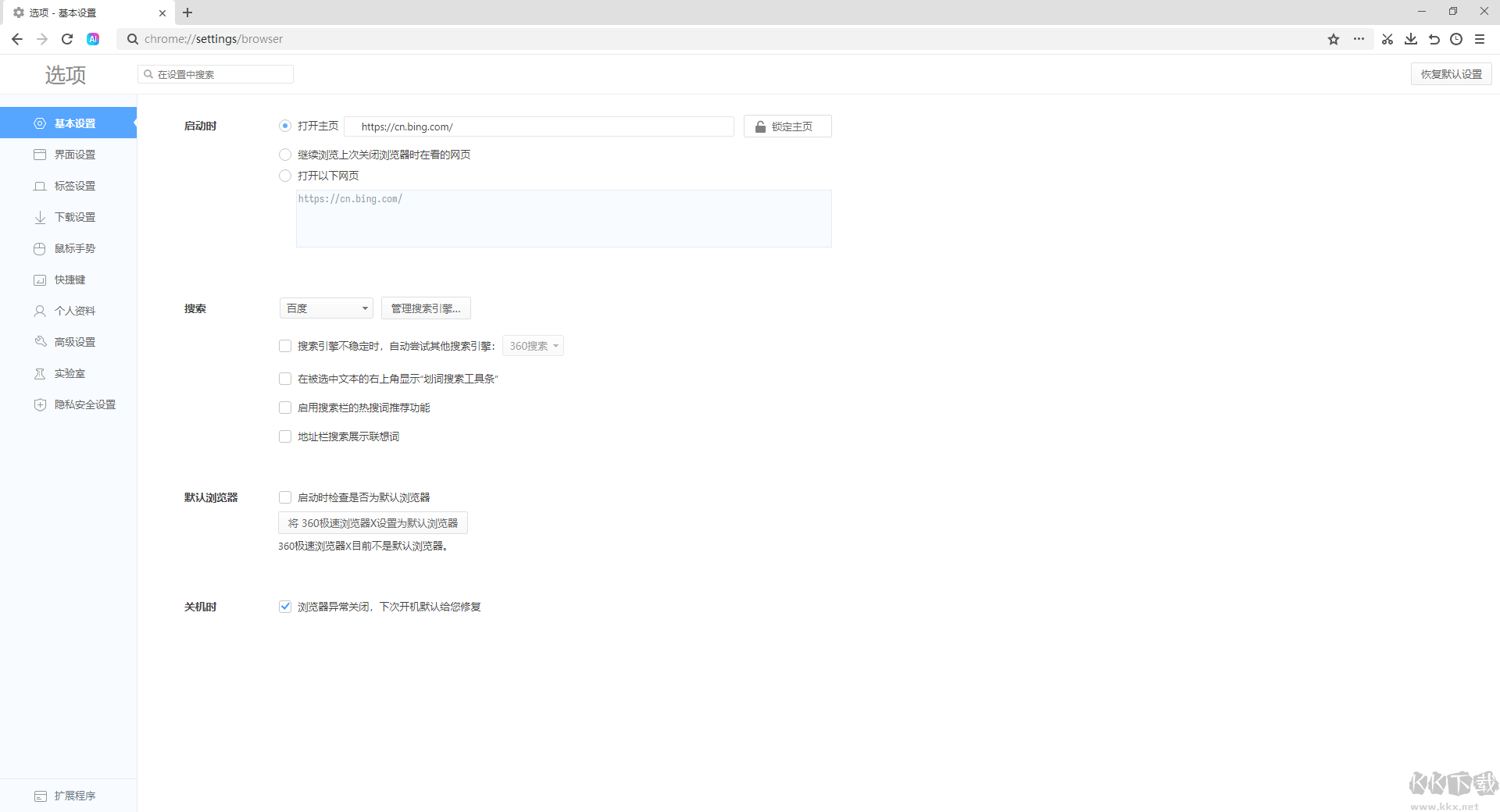The image size is (1500, 812).
Task: Click the 实验室 flask icon
Action: [40, 373]
